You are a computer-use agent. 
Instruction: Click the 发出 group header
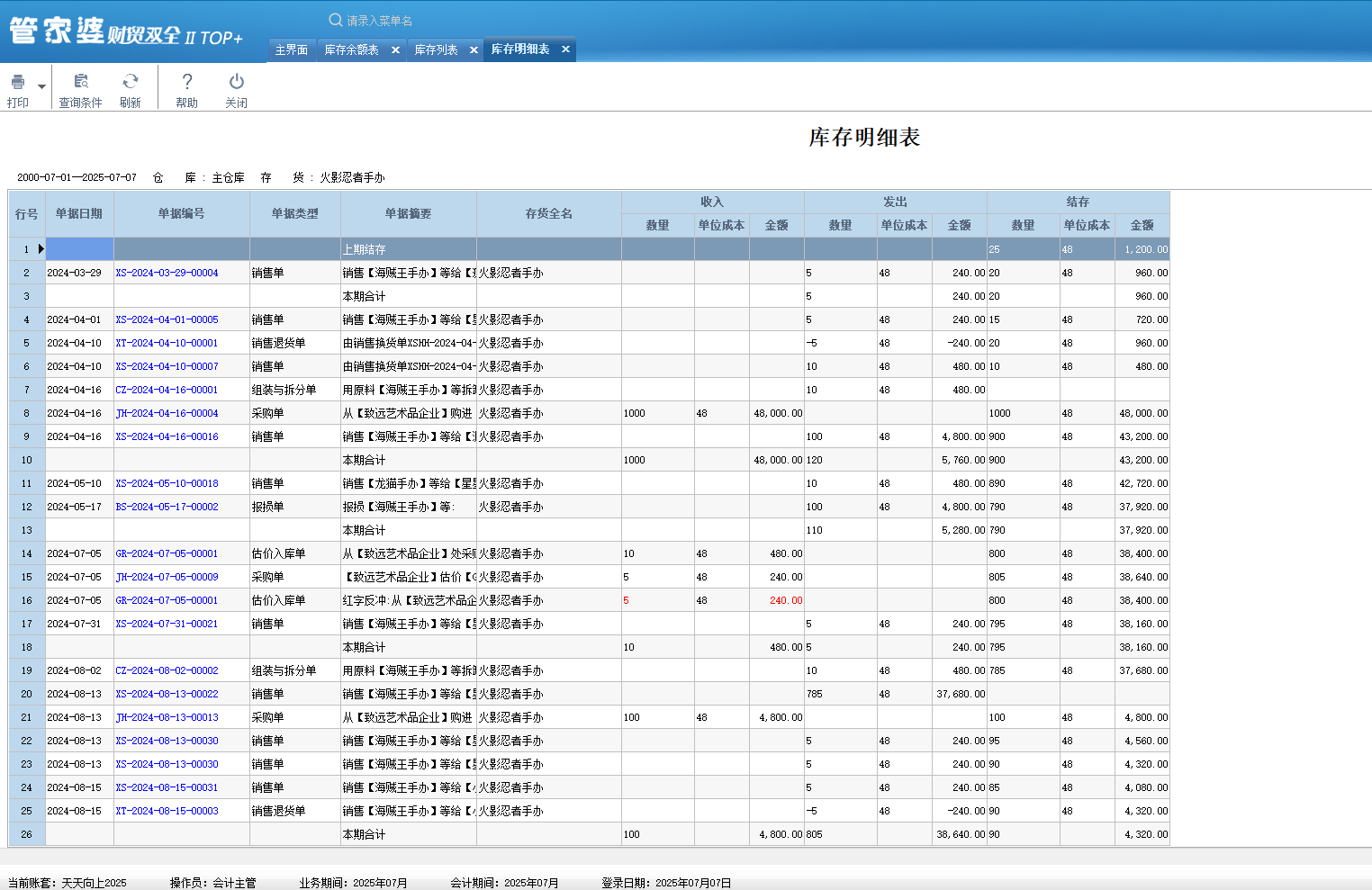point(896,202)
